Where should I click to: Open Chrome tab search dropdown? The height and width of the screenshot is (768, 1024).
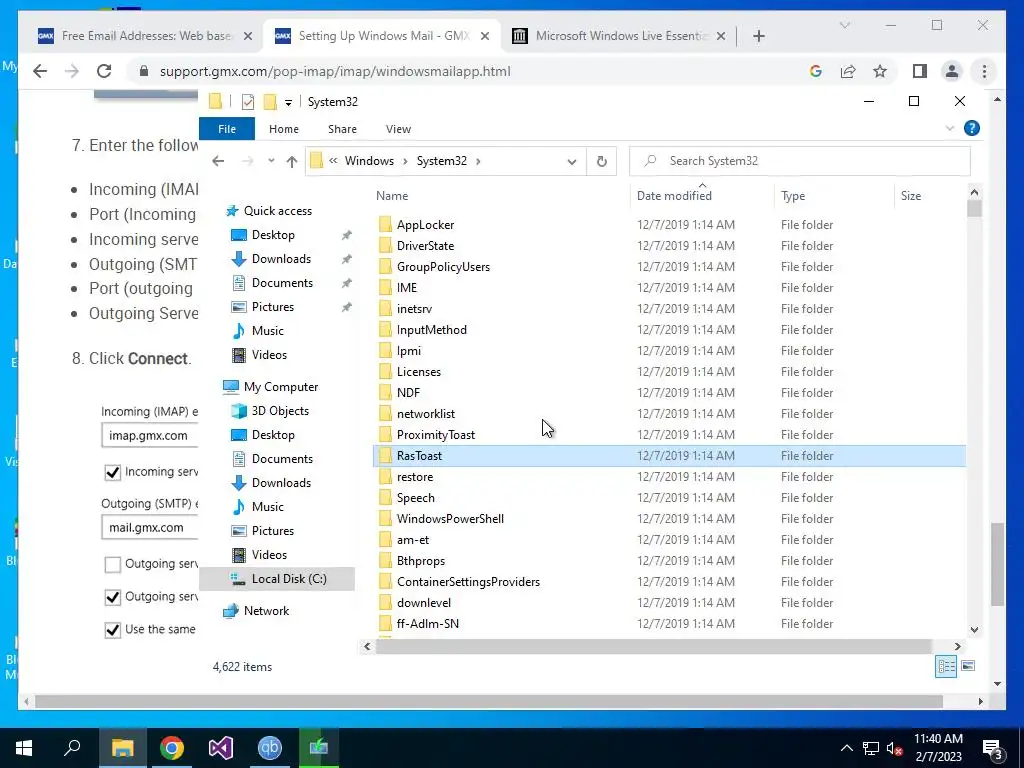pyautogui.click(x=844, y=25)
